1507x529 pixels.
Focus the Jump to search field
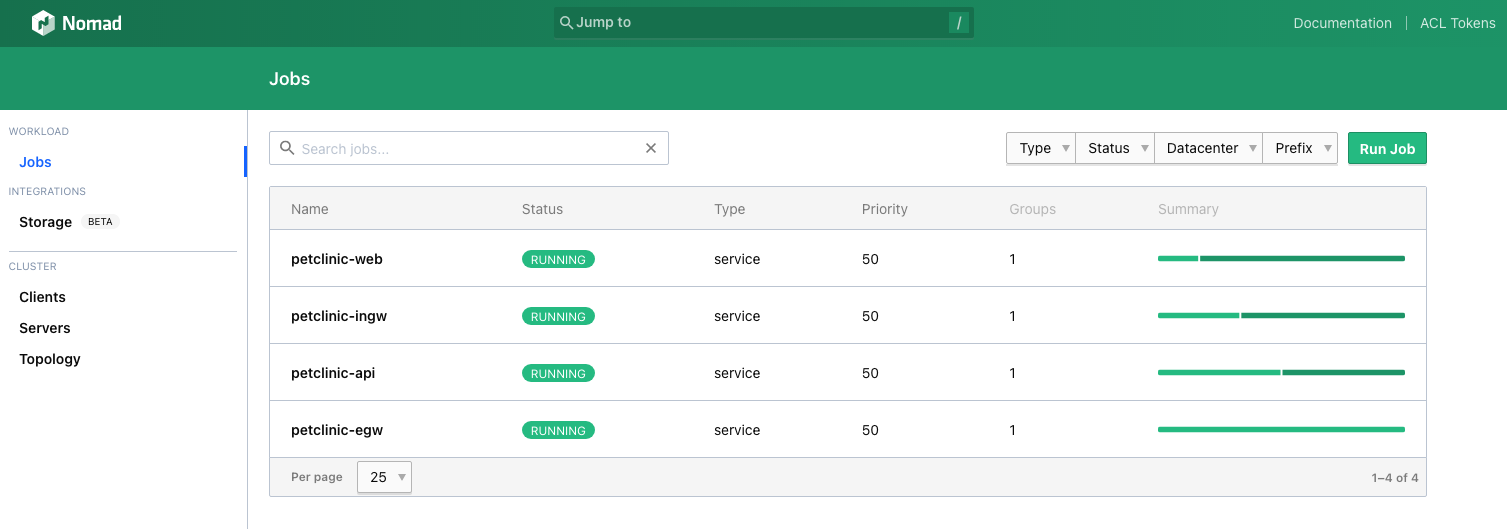tap(764, 23)
